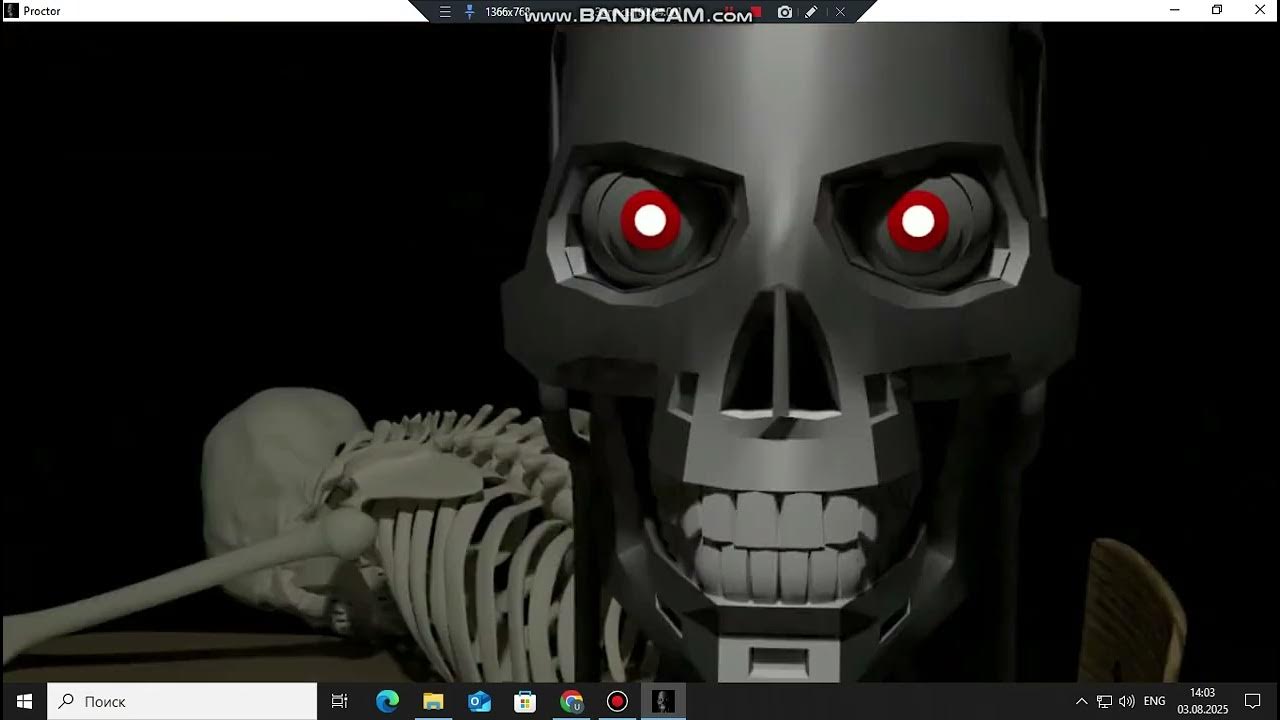1280x720 pixels.
Task: Activate the Bandicam pencil drawing tool
Action: [812, 12]
